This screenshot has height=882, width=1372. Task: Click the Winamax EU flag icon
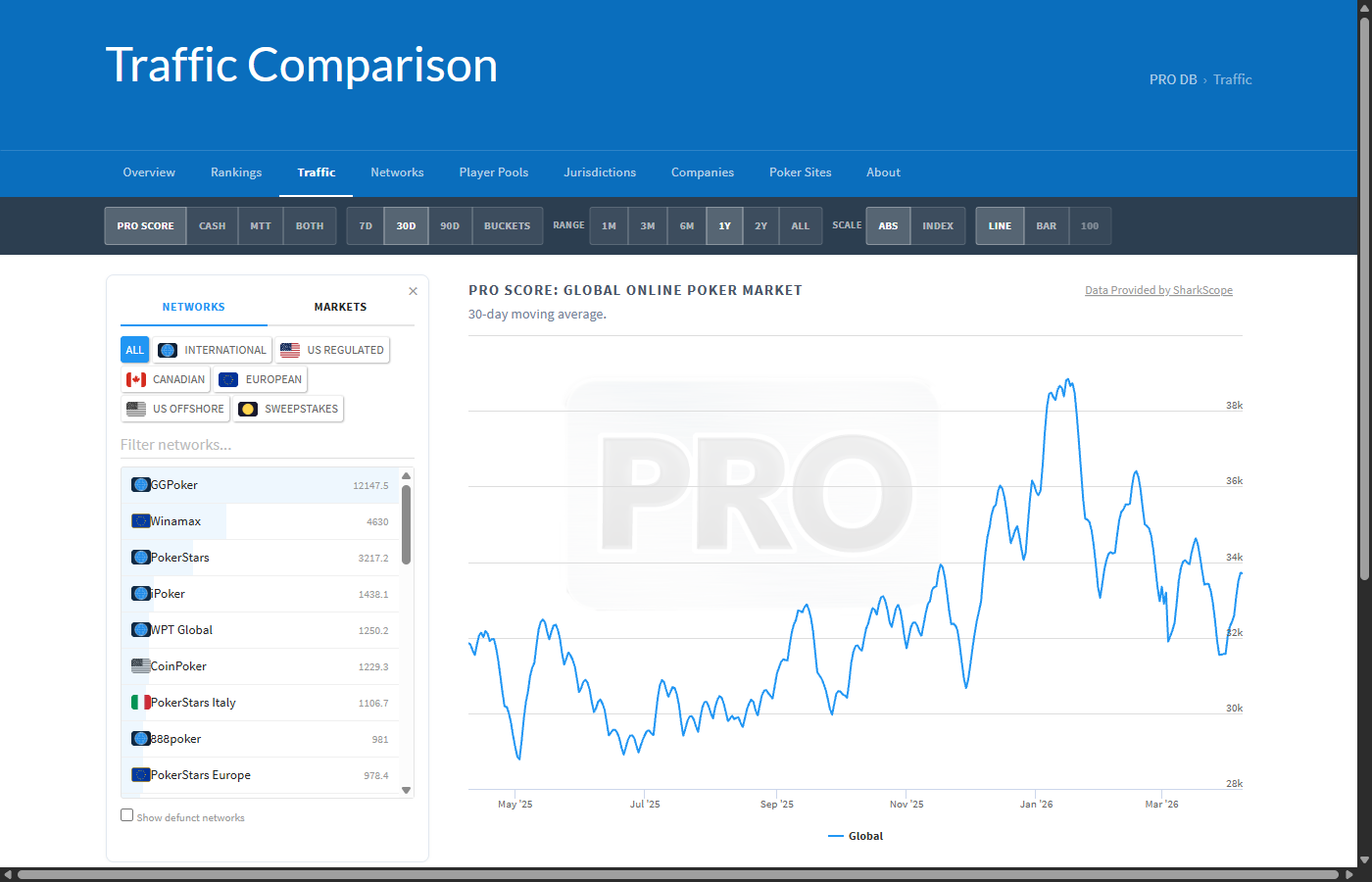tap(141, 521)
